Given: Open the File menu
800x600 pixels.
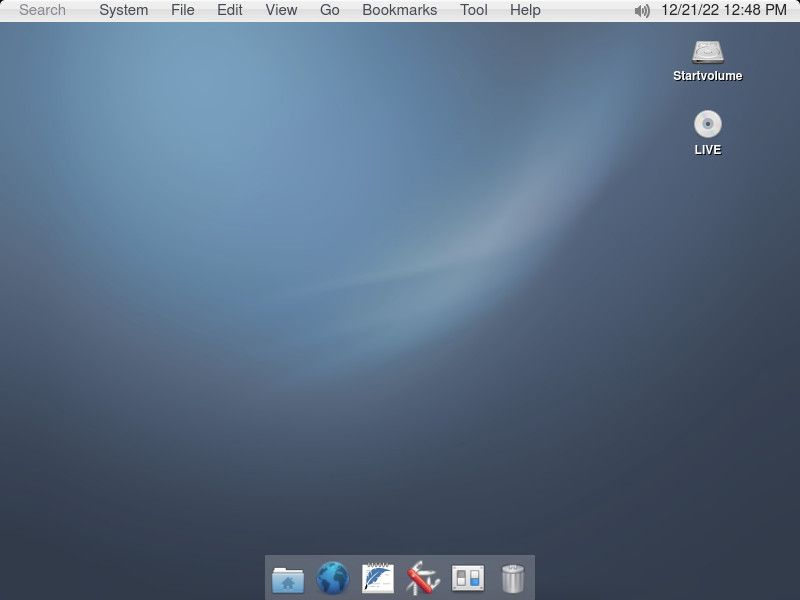Looking at the screenshot, I should (183, 10).
